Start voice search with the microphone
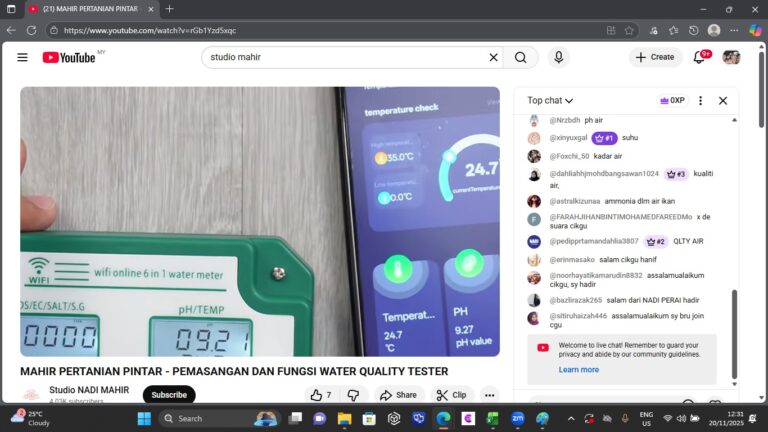Image resolution: width=768 pixels, height=432 pixels. (558, 57)
